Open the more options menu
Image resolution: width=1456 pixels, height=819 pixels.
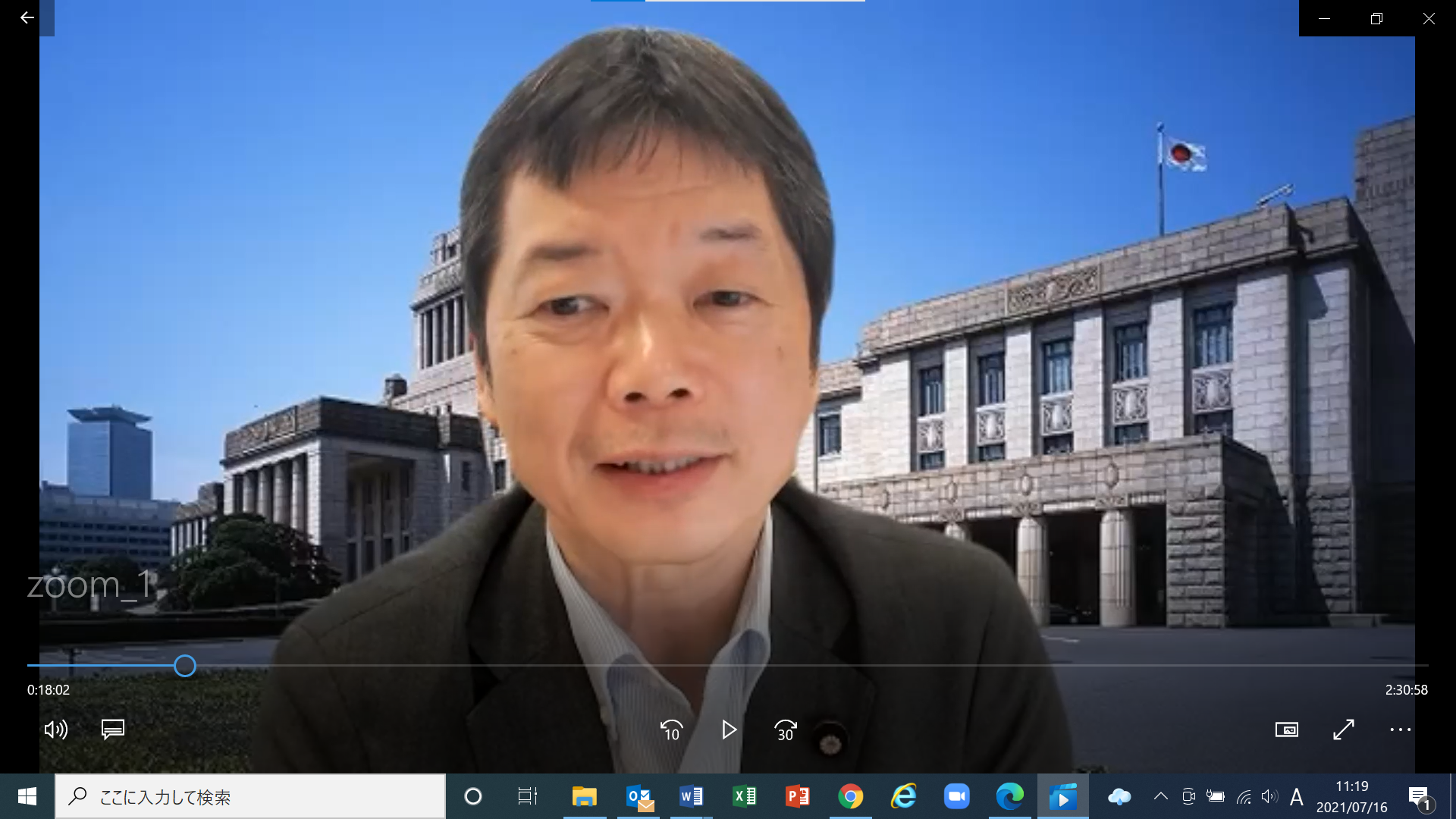coord(1400,730)
